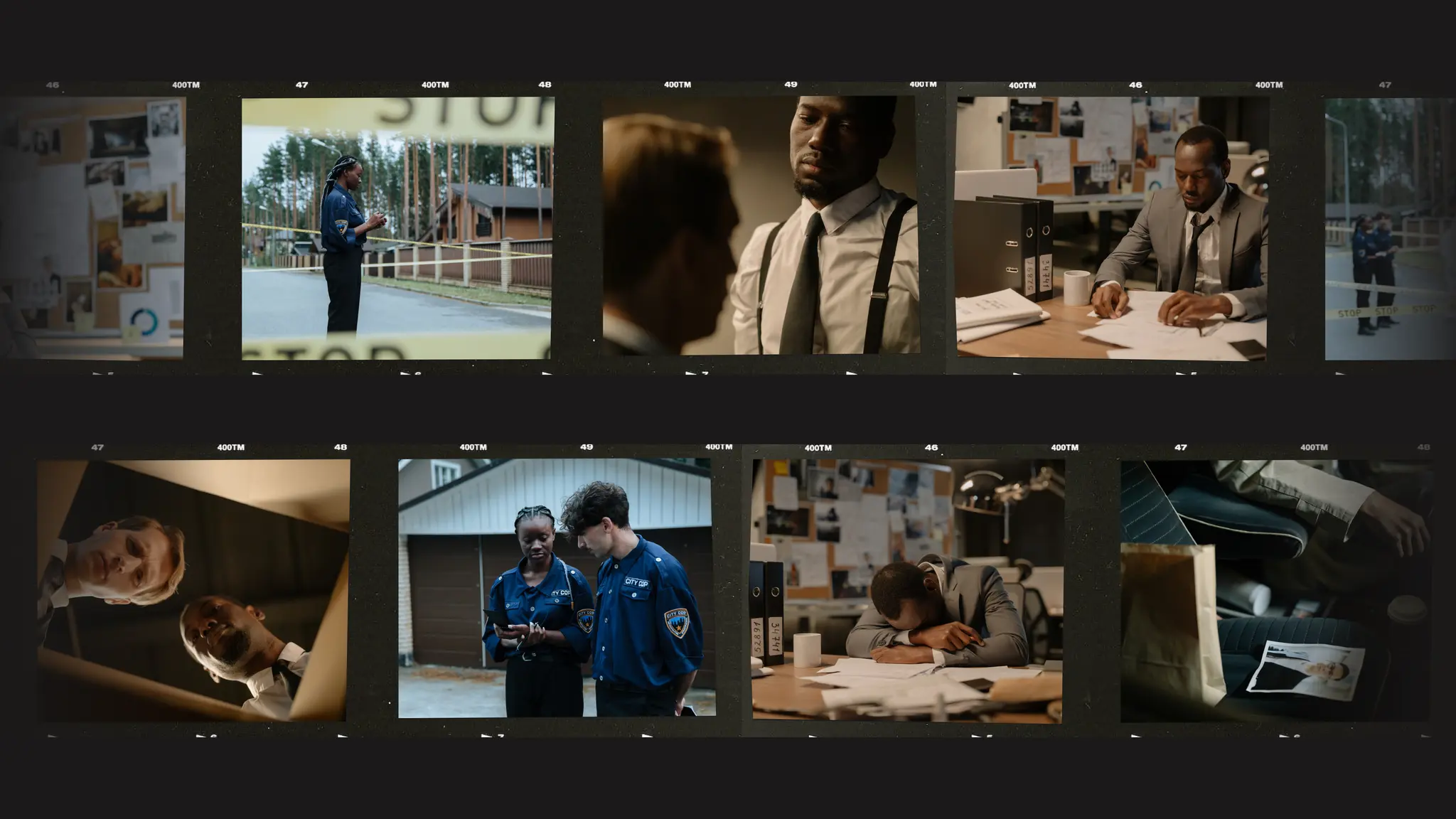Viewport: 1456px width, 819px height.
Task: Click the blue donut chart on evidence board
Action: click(x=145, y=322)
